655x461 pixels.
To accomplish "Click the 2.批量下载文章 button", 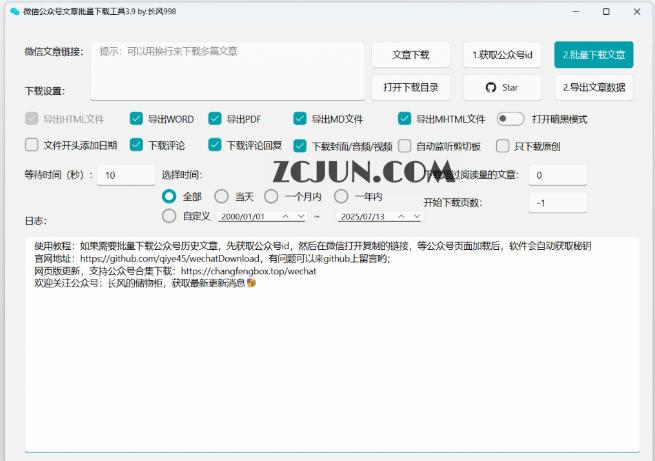I will (594, 55).
